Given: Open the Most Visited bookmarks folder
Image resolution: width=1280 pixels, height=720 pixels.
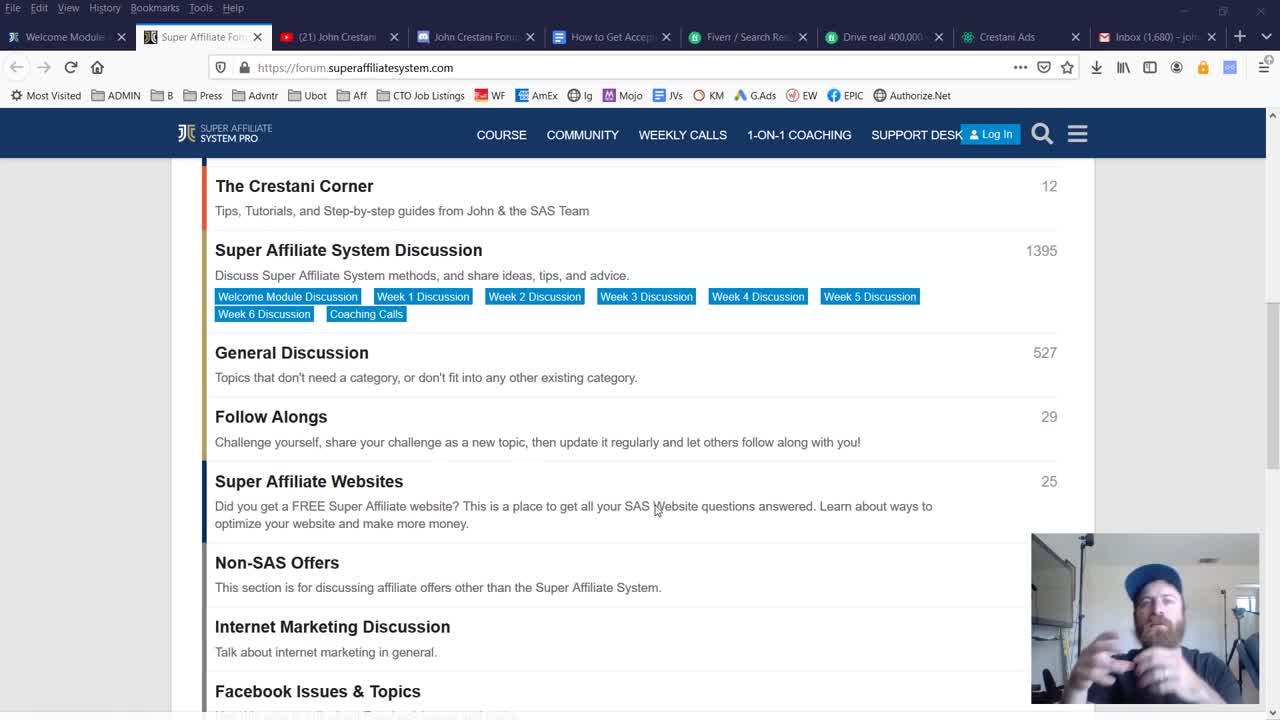Looking at the screenshot, I should coord(45,96).
